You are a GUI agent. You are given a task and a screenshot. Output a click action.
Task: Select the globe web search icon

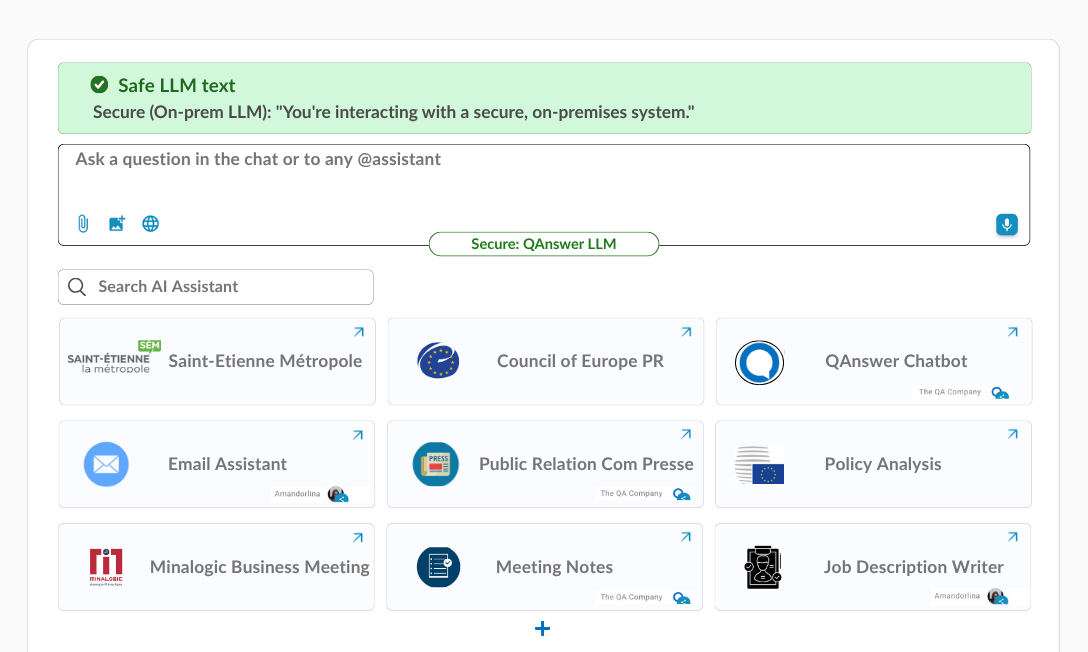[150, 224]
